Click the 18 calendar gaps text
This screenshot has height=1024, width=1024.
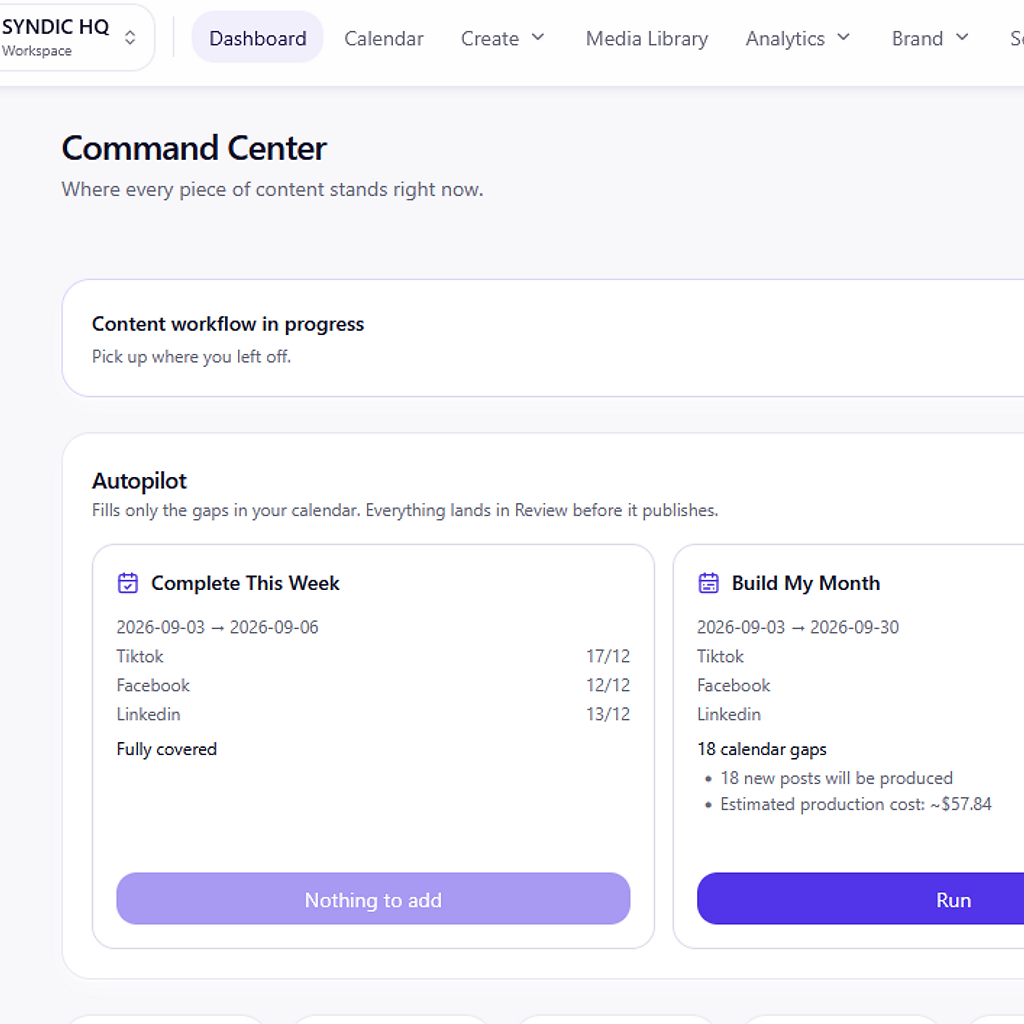pyautogui.click(x=761, y=749)
